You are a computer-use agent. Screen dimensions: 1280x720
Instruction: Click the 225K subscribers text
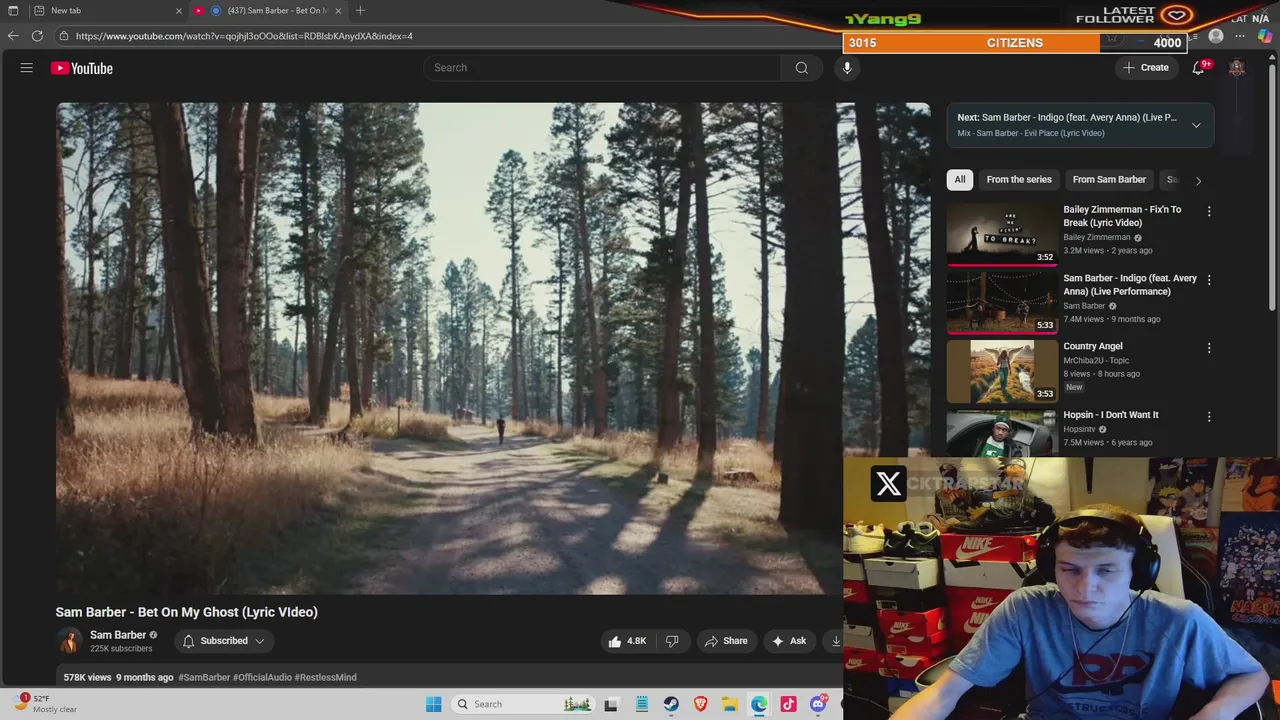[x=121, y=649]
